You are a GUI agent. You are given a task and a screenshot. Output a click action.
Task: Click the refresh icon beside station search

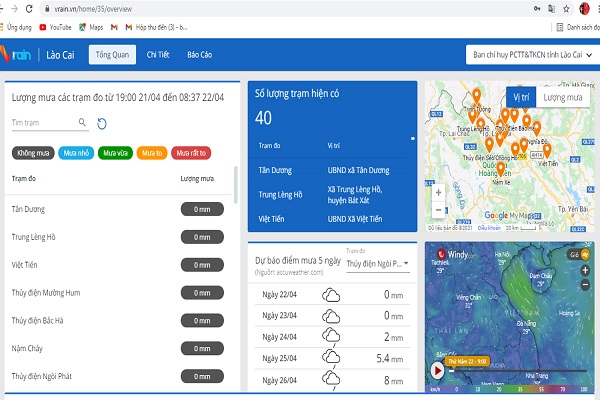(101, 123)
